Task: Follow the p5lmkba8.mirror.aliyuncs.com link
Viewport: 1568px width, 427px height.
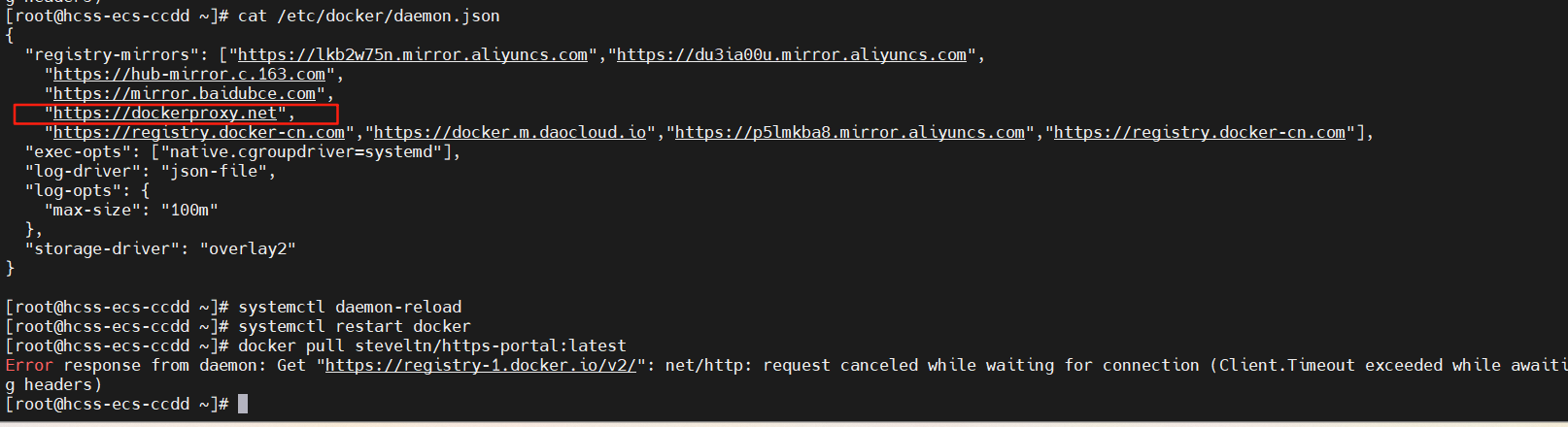Action: point(850,133)
